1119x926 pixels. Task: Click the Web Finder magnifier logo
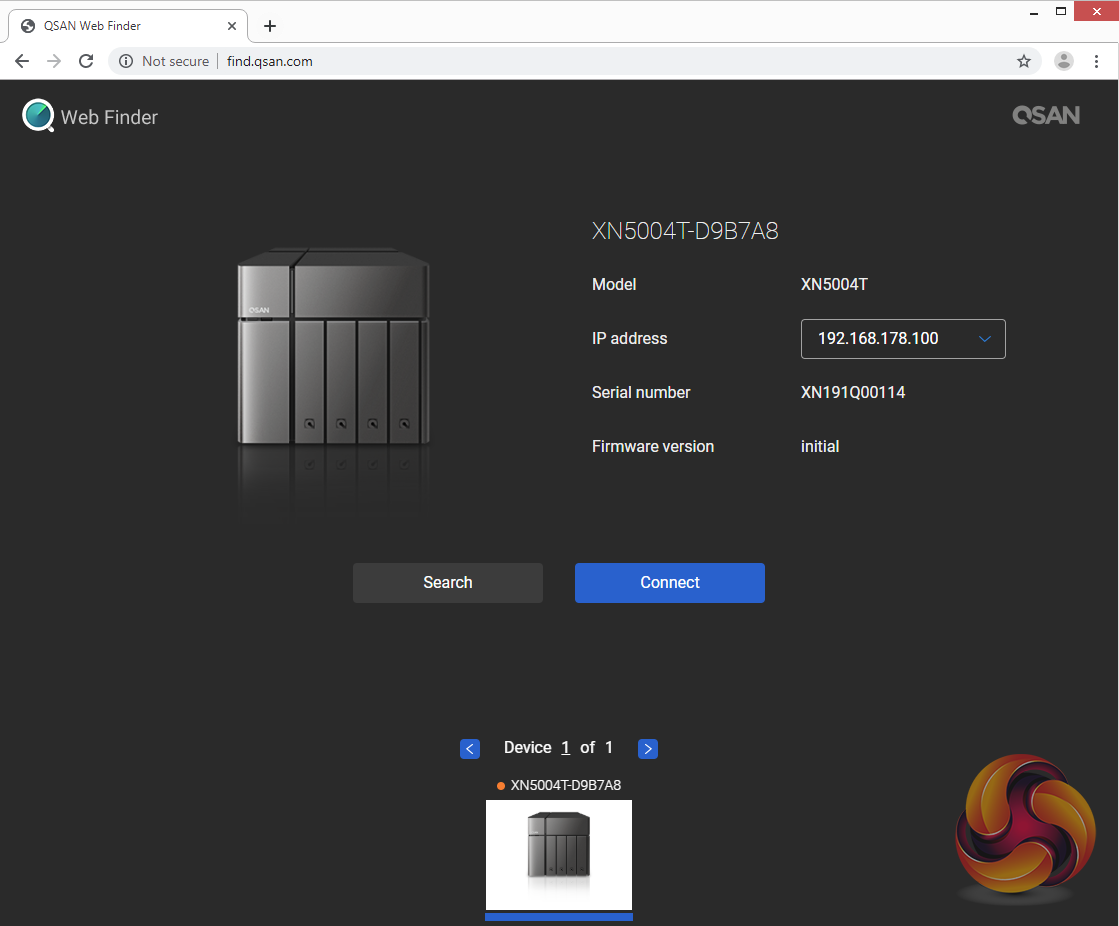[38, 116]
